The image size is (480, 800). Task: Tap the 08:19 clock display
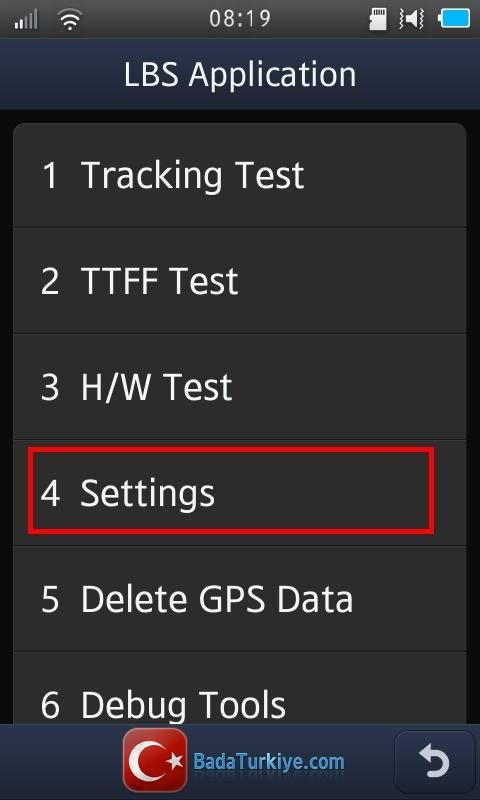(240, 19)
